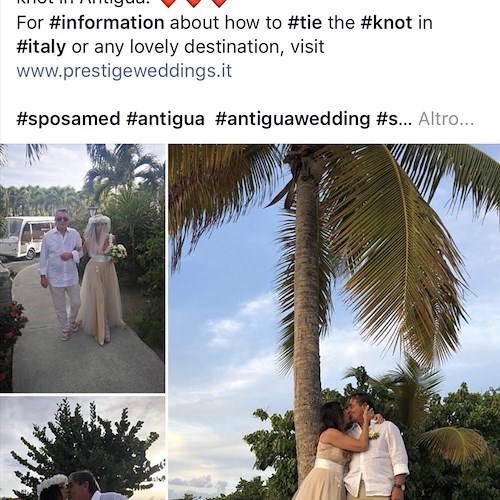Follow the #knot hashtag
500x500 pixels.
(386, 23)
